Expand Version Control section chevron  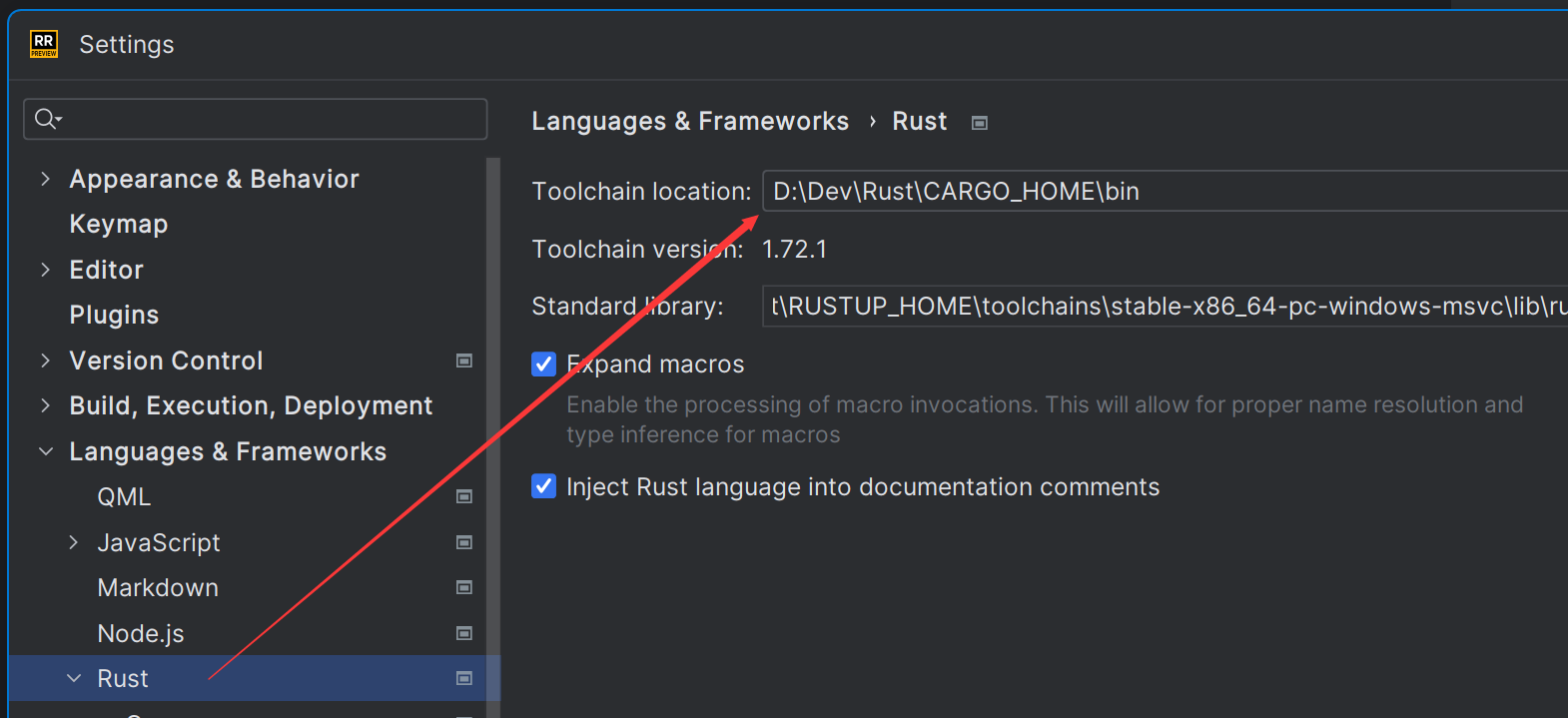[x=45, y=360]
